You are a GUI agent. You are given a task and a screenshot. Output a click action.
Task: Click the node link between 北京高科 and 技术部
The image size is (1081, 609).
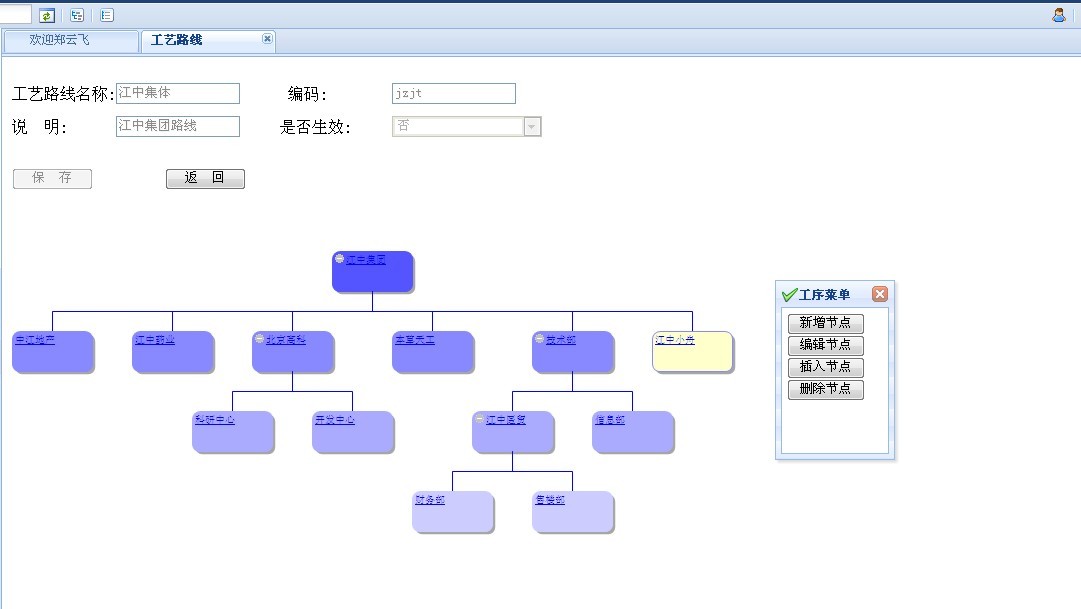pos(415,340)
